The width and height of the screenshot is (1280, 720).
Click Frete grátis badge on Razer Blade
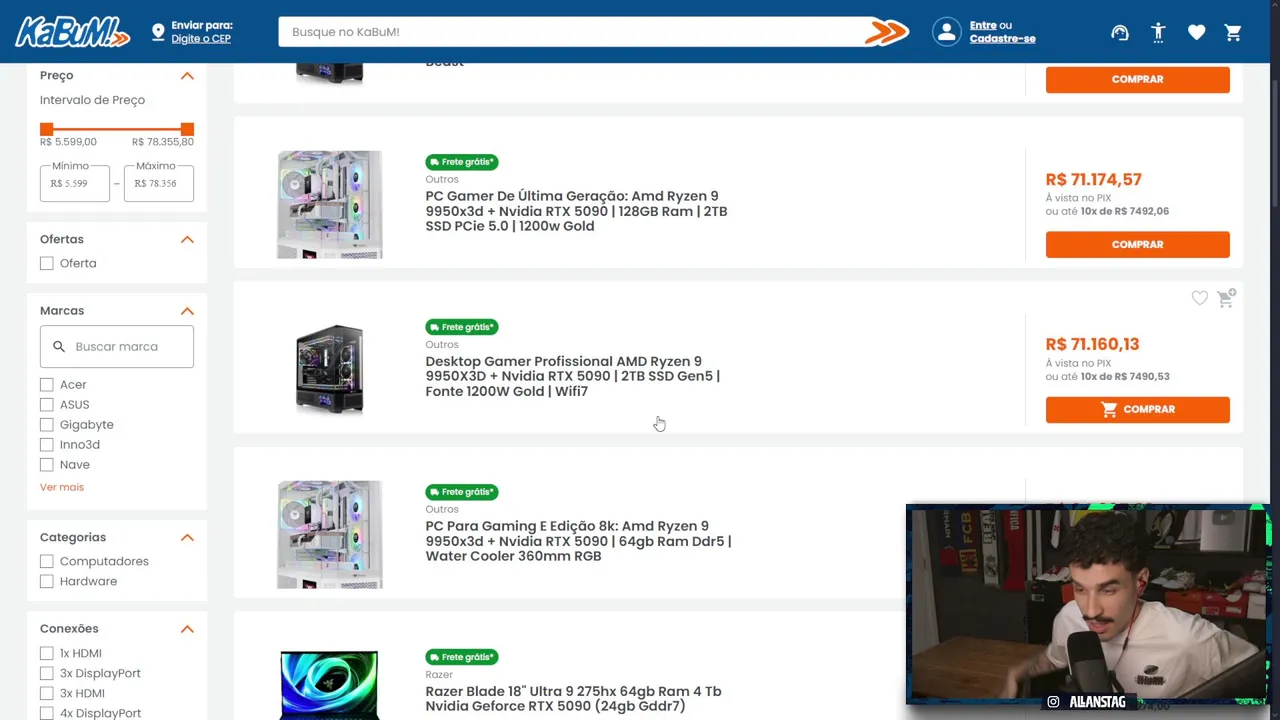tap(462, 657)
